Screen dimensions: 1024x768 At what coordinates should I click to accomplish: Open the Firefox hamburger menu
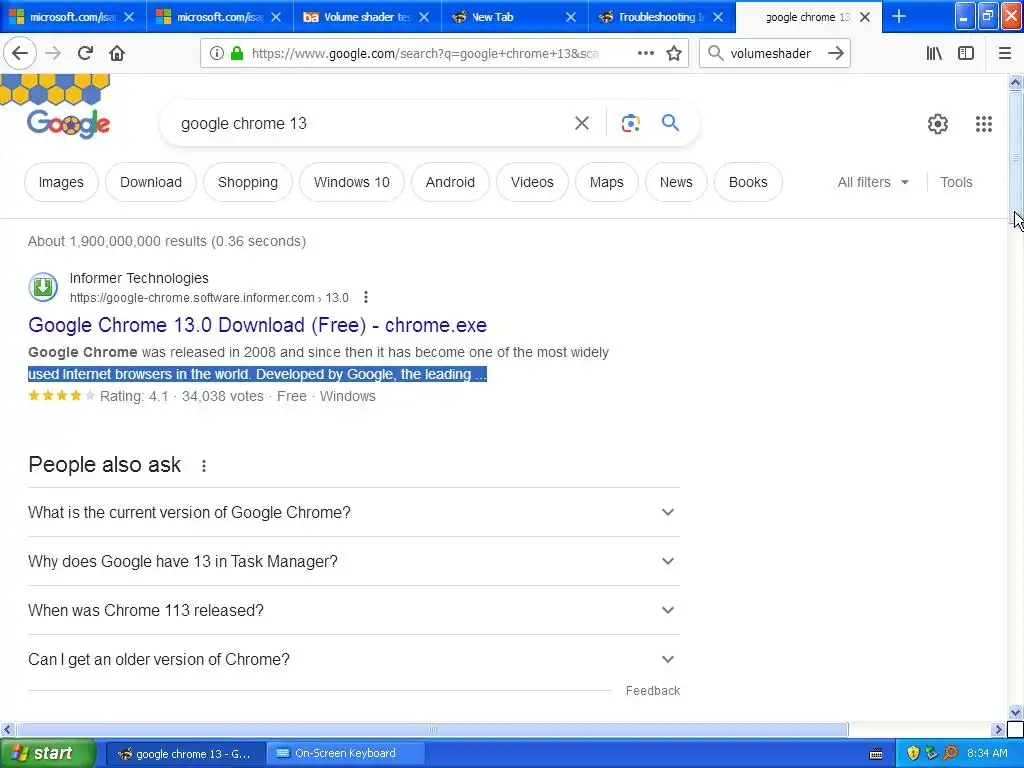pyautogui.click(x=1005, y=54)
